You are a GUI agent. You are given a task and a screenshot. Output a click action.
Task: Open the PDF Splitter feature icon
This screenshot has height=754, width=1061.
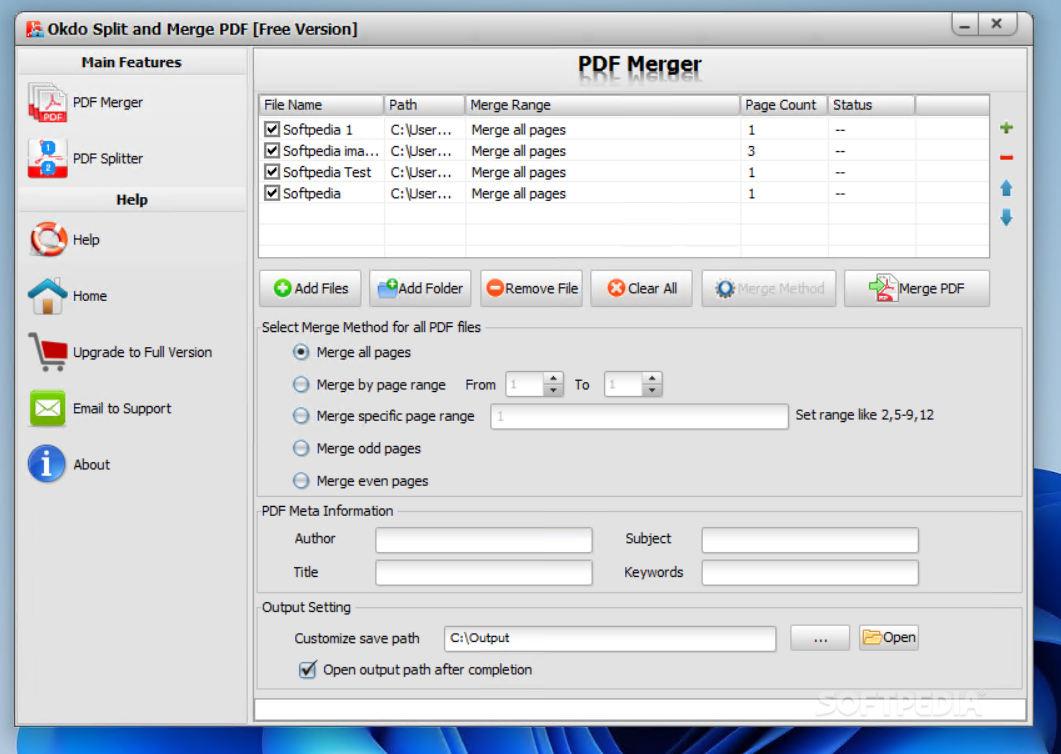[x=47, y=158]
